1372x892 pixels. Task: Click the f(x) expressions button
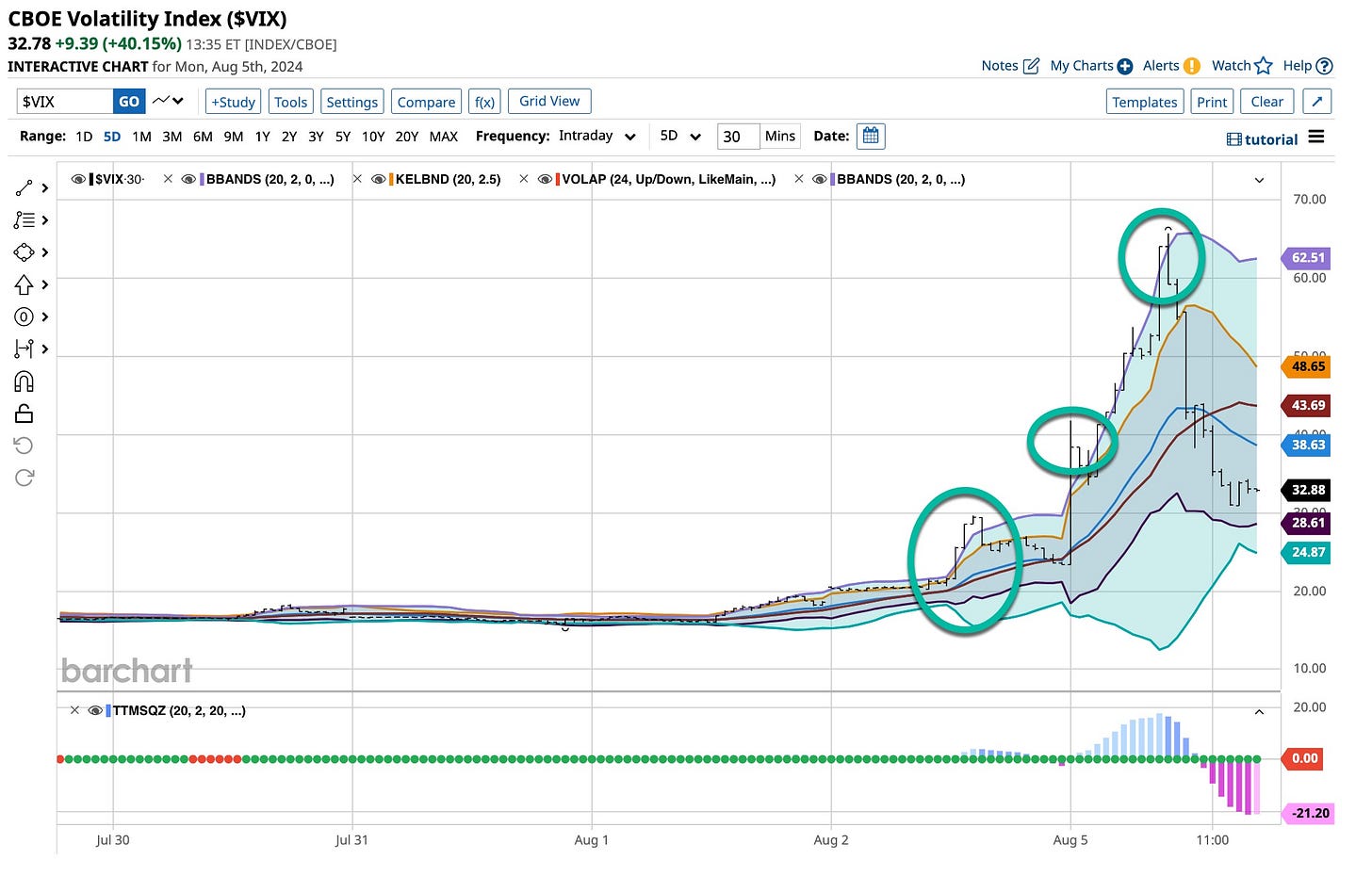(x=484, y=102)
